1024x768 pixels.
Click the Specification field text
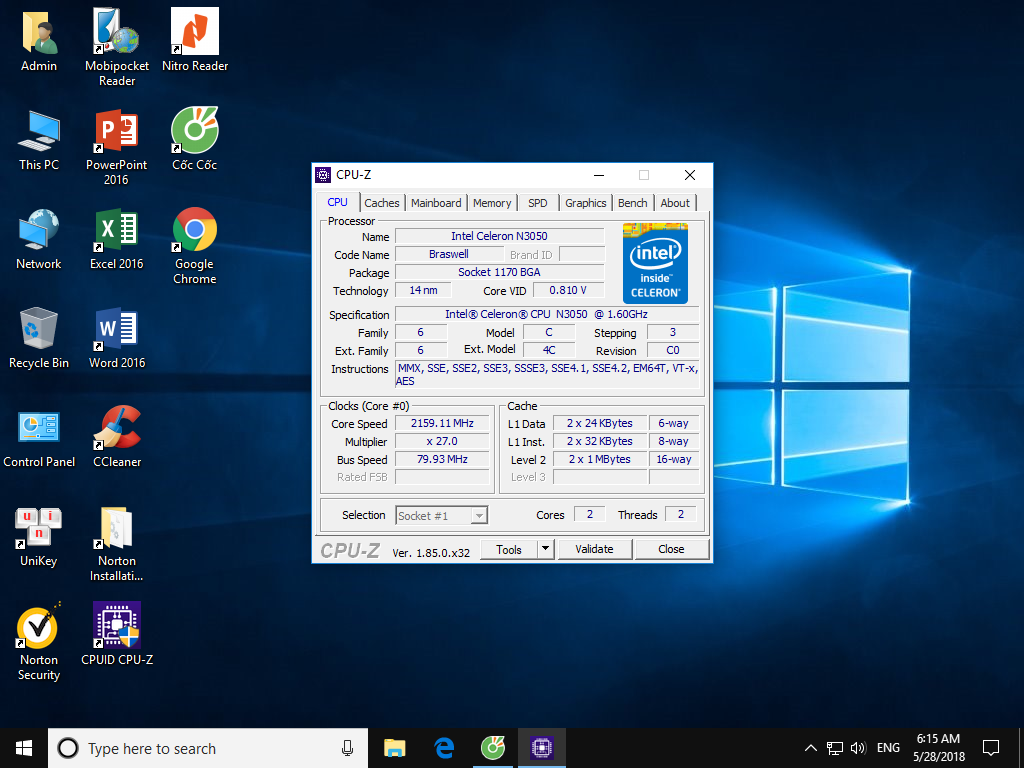(x=547, y=314)
